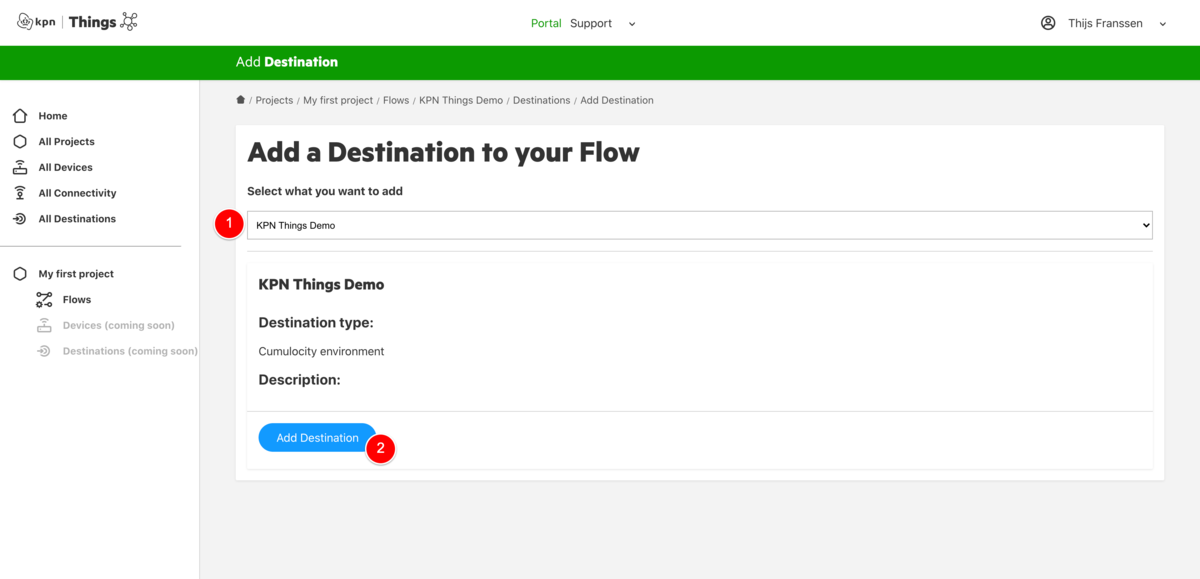1200x579 pixels.
Task: Go to Home in the sidebar
Action: click(53, 116)
